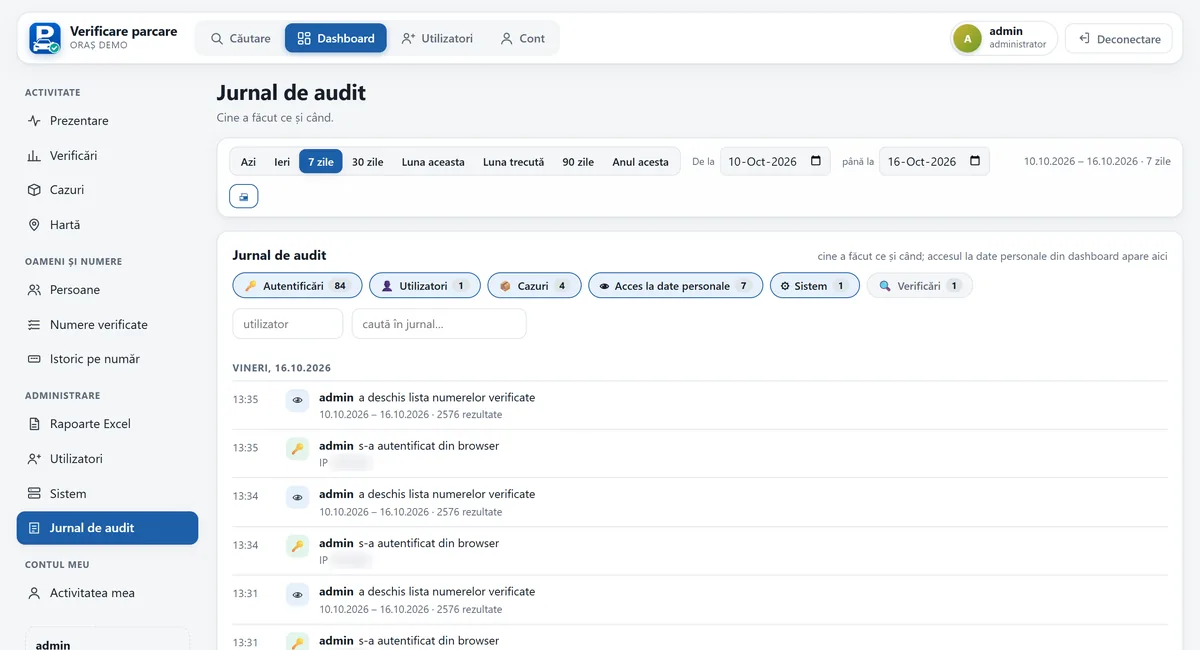Toggle the Sistem 1 filter chip
The width and height of the screenshot is (1200, 650).
pos(814,286)
